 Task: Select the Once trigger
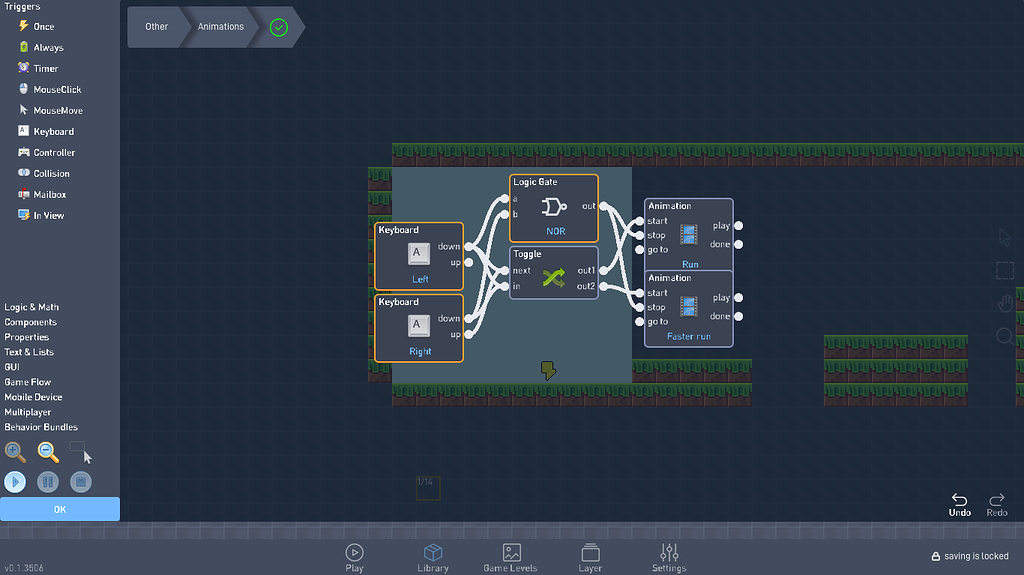coord(37,26)
